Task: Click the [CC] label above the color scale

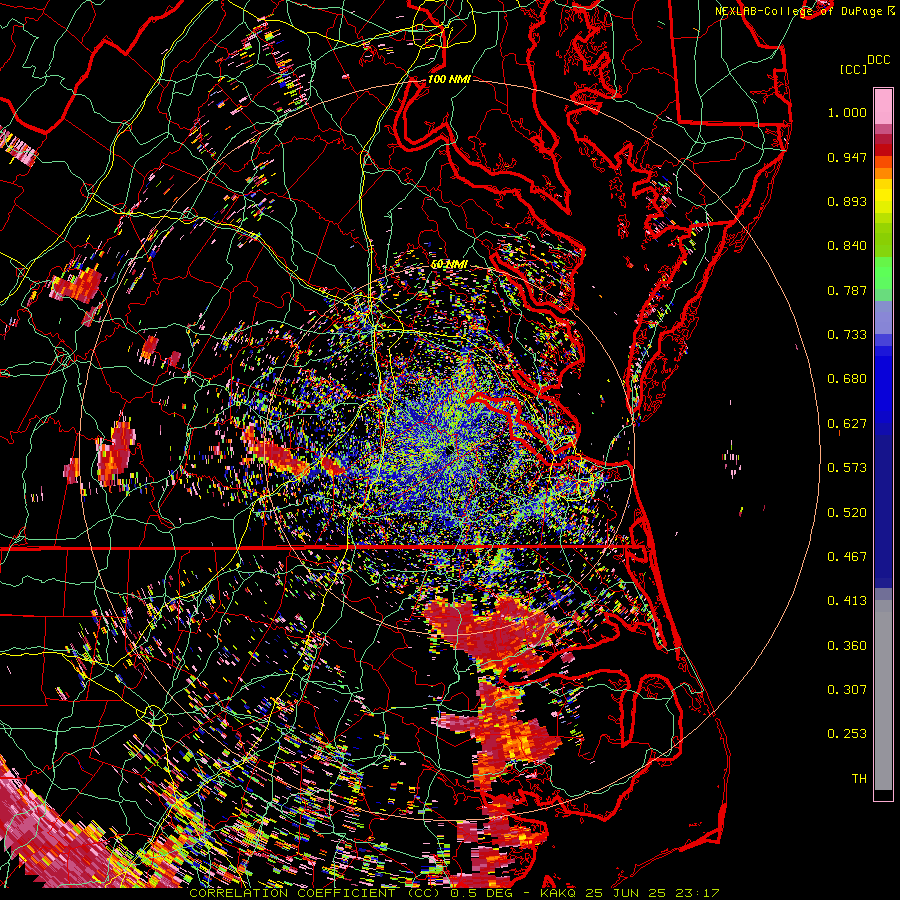Action: [x=853, y=69]
